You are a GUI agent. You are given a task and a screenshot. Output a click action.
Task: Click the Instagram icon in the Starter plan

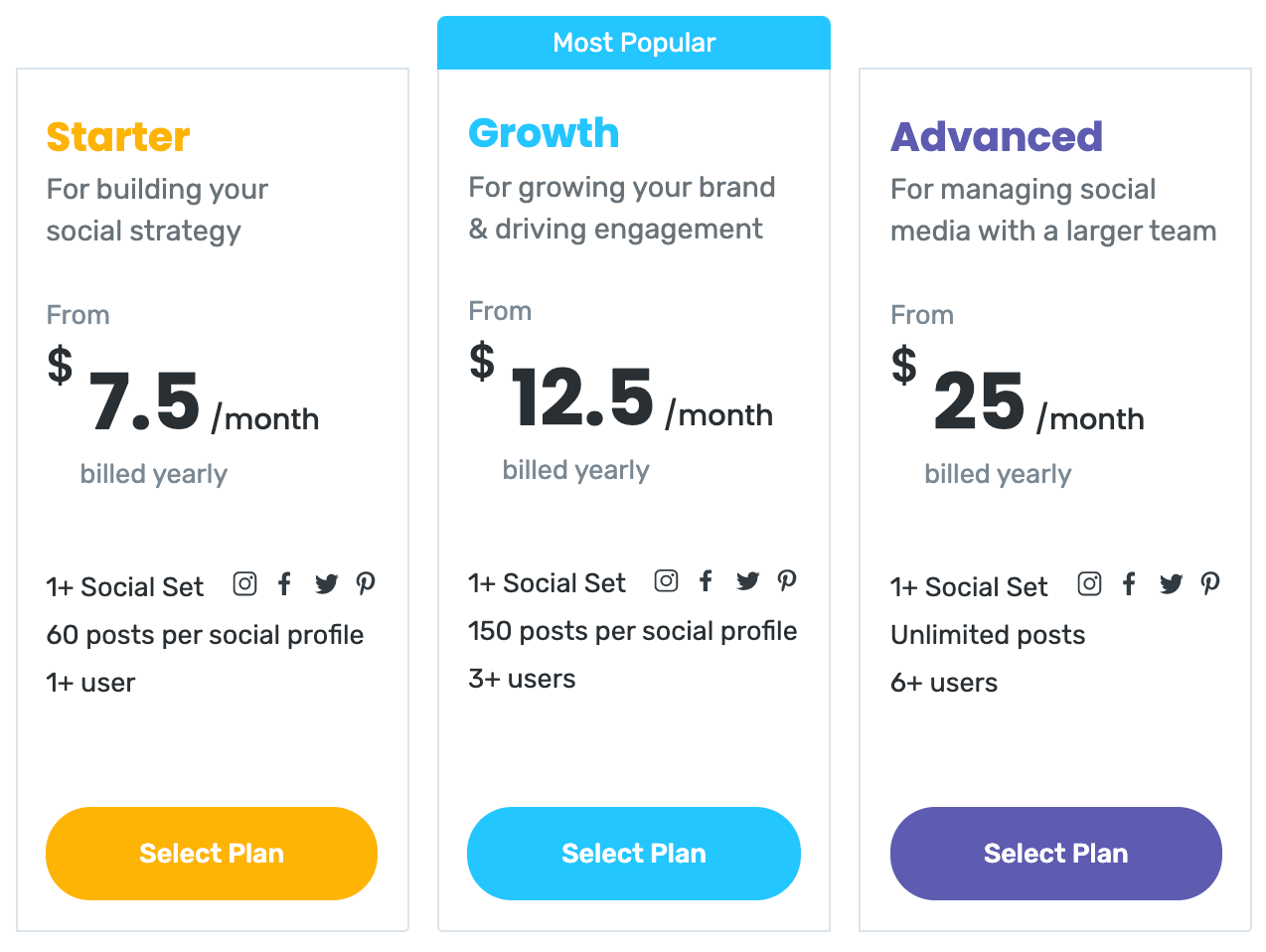244,583
